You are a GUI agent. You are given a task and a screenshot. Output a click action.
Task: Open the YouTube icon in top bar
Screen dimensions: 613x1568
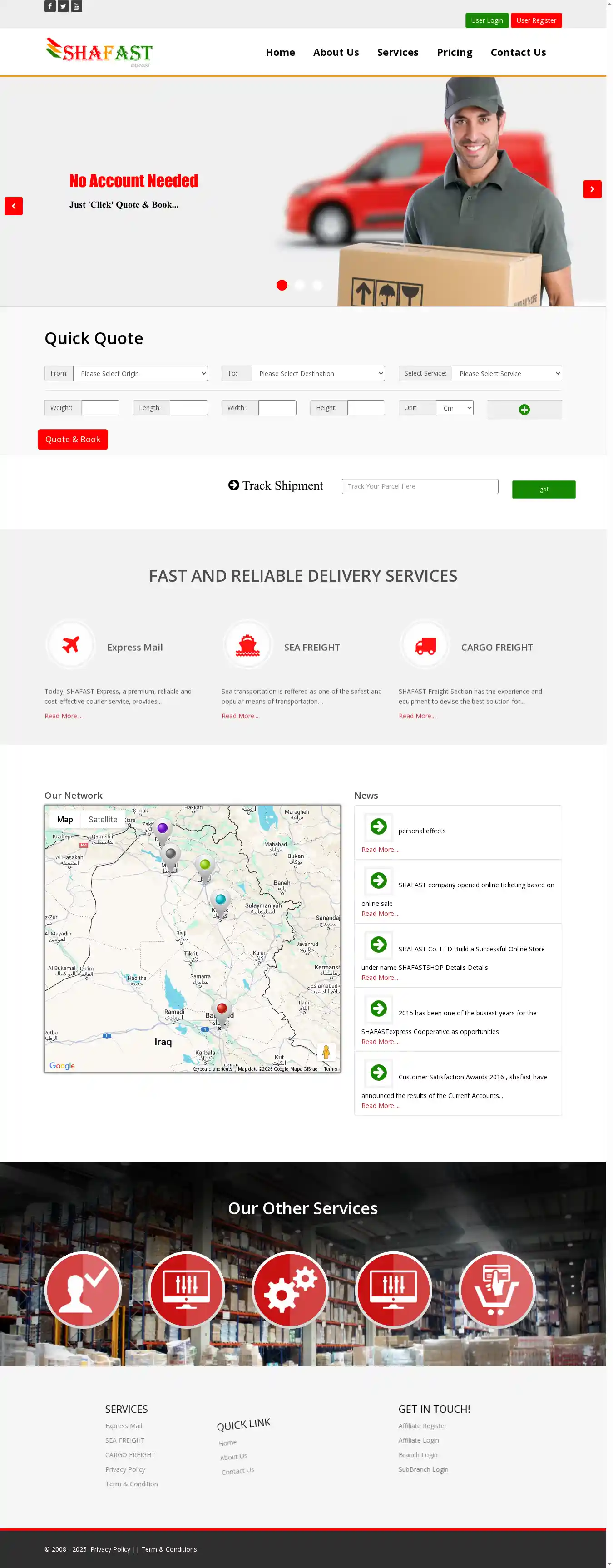76,6
